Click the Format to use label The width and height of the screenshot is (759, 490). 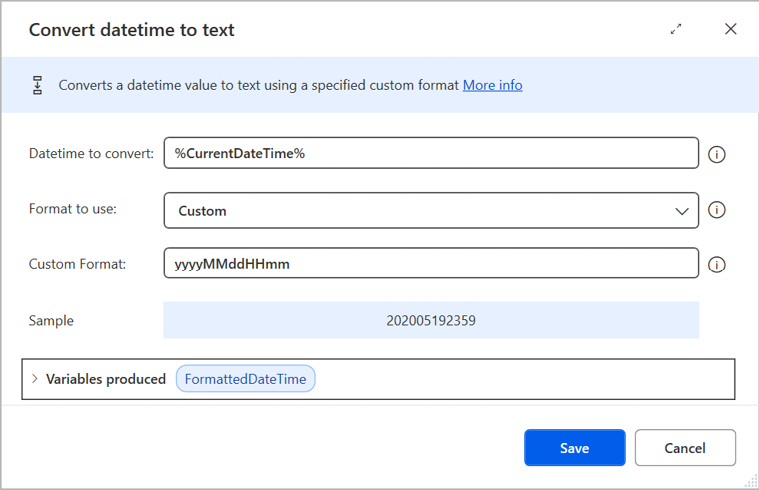click(x=73, y=209)
